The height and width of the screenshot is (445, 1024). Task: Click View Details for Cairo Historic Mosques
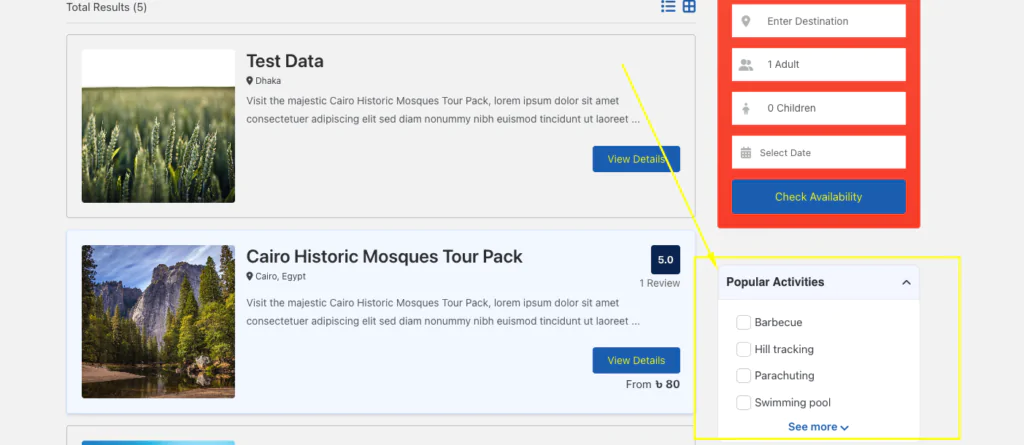[636, 361]
